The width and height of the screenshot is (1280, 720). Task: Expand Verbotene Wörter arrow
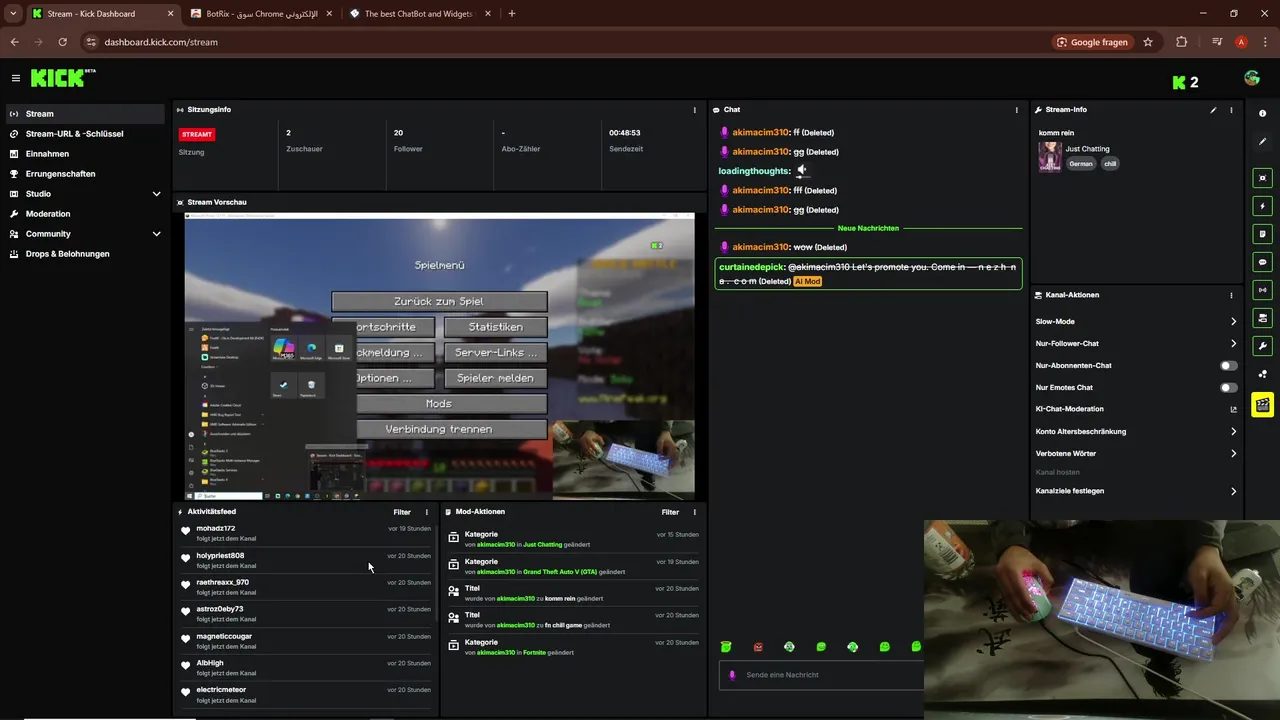[x=1233, y=454]
